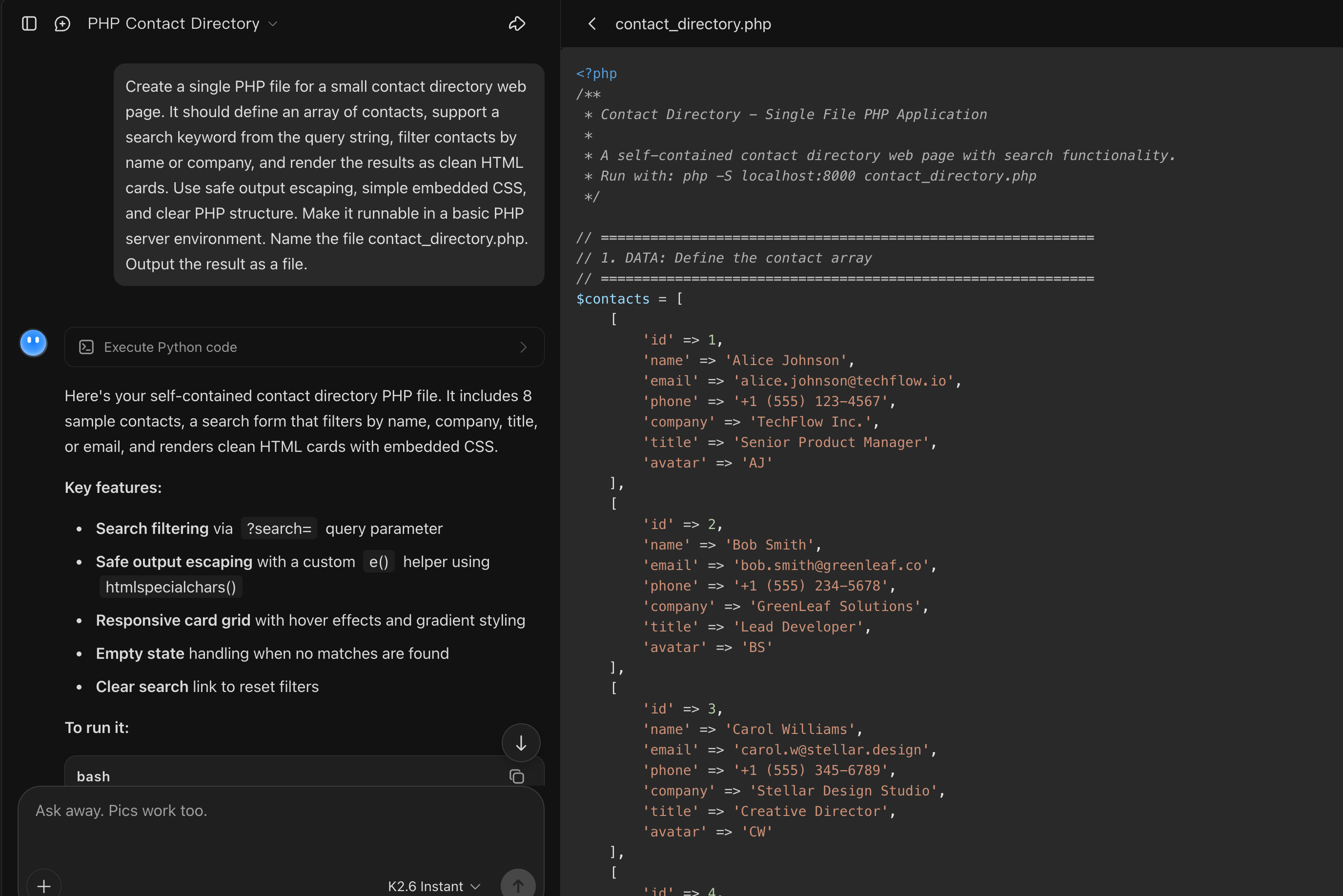This screenshot has width=1343, height=896.
Task: Click the 'bash' code block label
Action: (93, 776)
